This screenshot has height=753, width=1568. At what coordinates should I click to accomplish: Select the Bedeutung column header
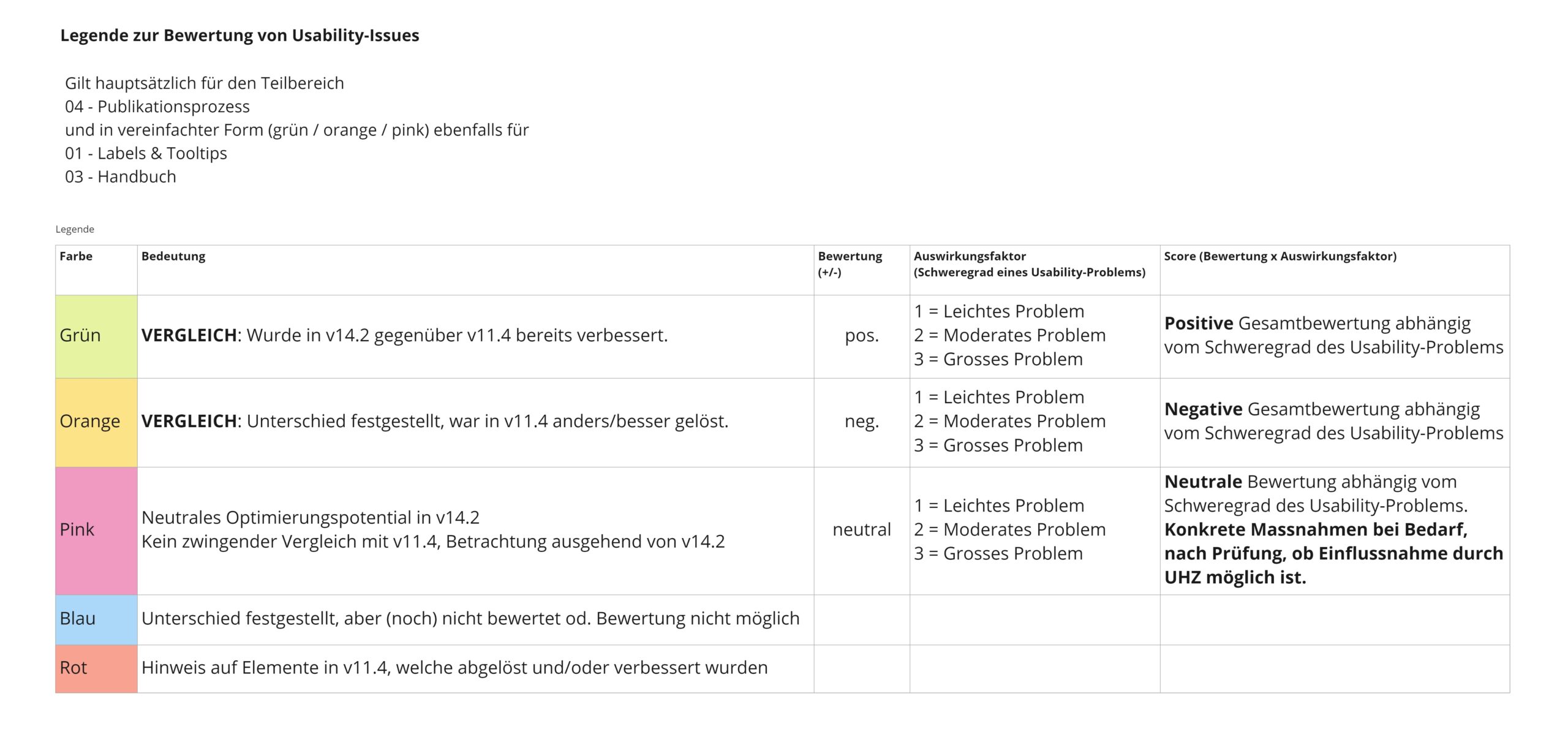(173, 256)
